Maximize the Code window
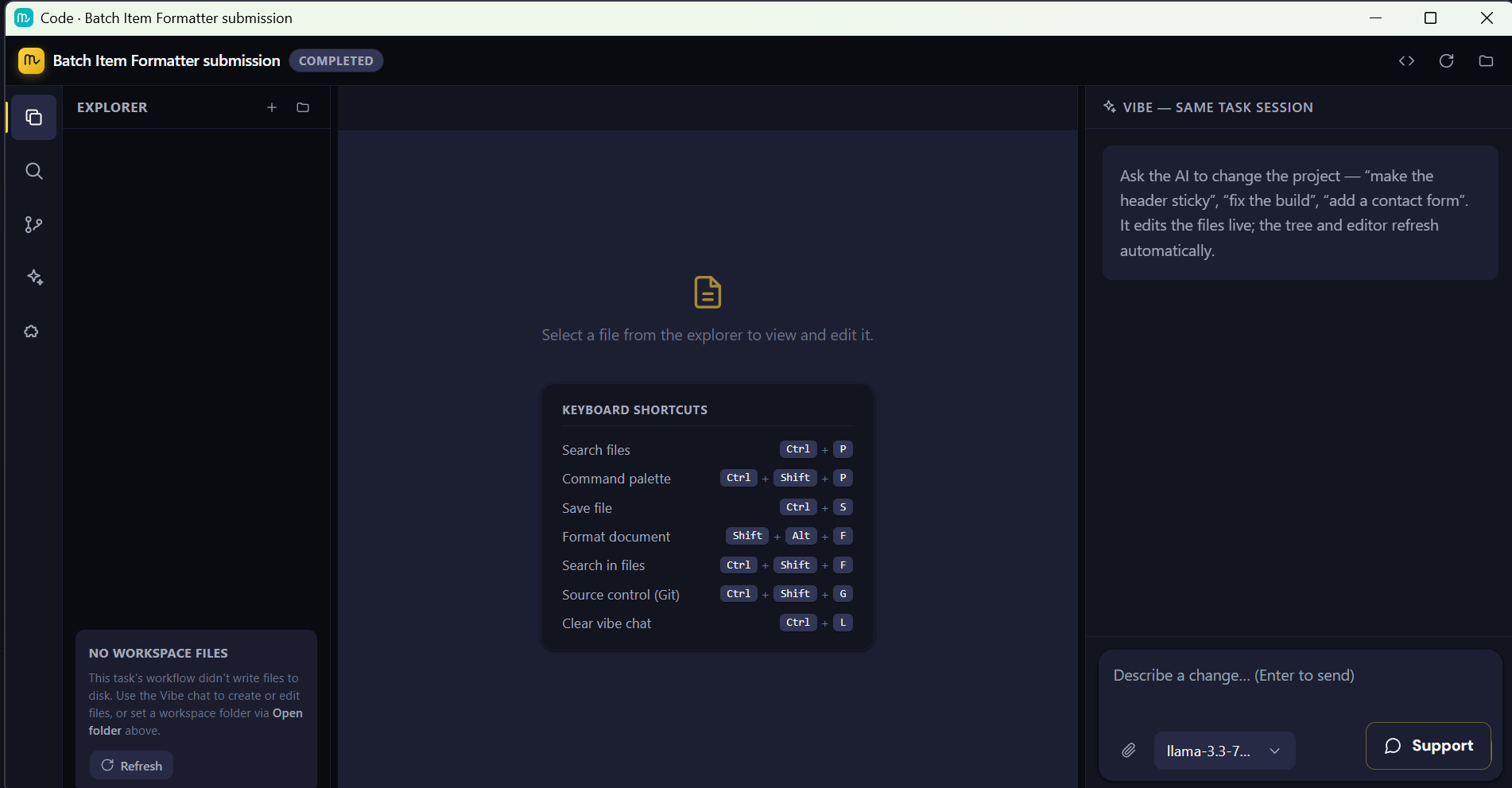The image size is (1512, 788). (1430, 17)
